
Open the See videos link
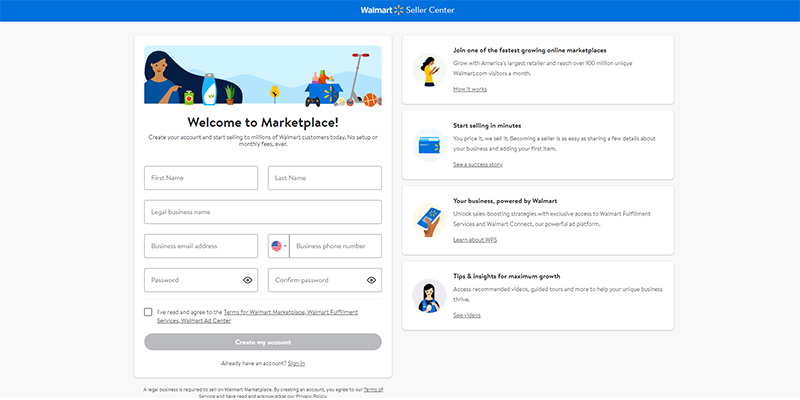tap(466, 315)
